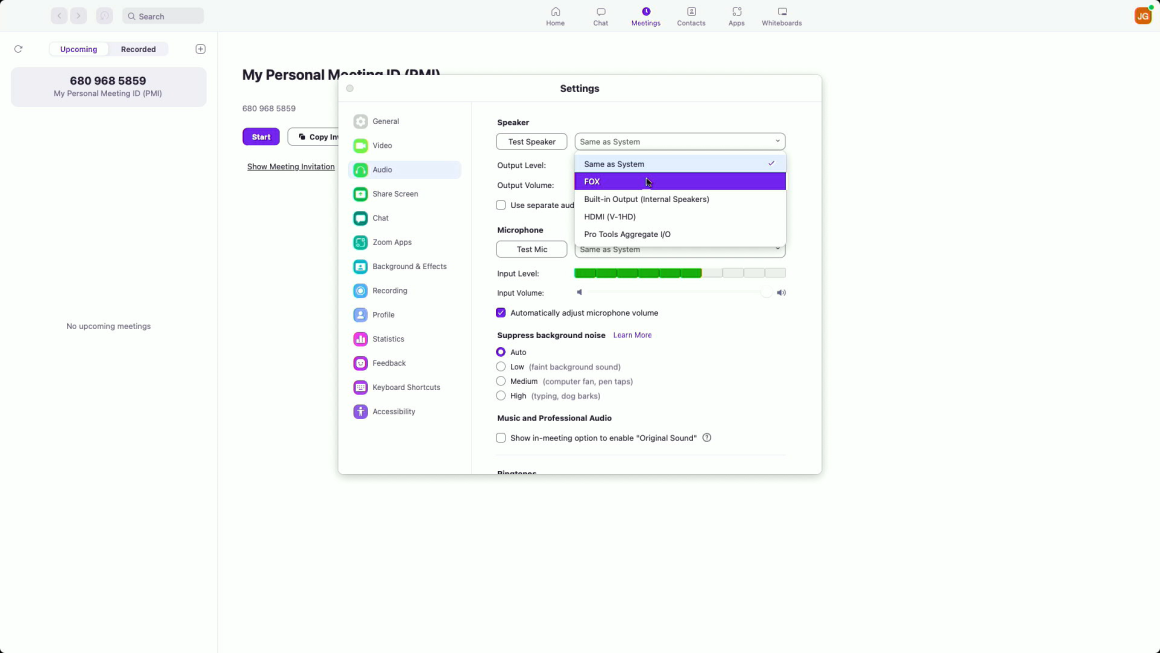Check Show in-meeting Original Sound option
Image resolution: width=1160 pixels, height=653 pixels.
502,438
